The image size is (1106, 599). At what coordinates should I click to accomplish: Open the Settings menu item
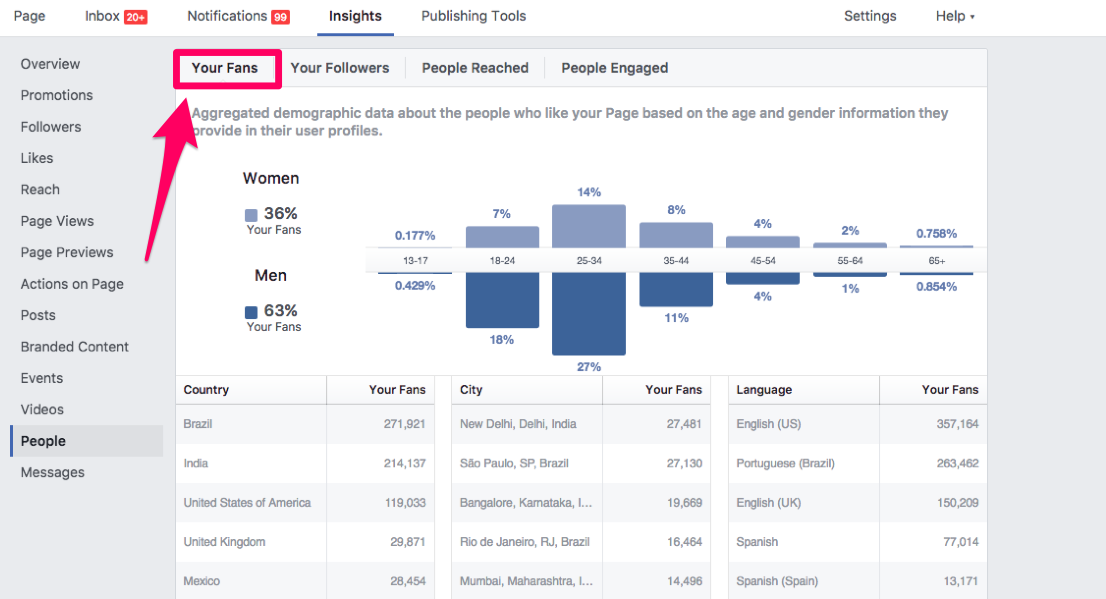pyautogui.click(x=869, y=16)
